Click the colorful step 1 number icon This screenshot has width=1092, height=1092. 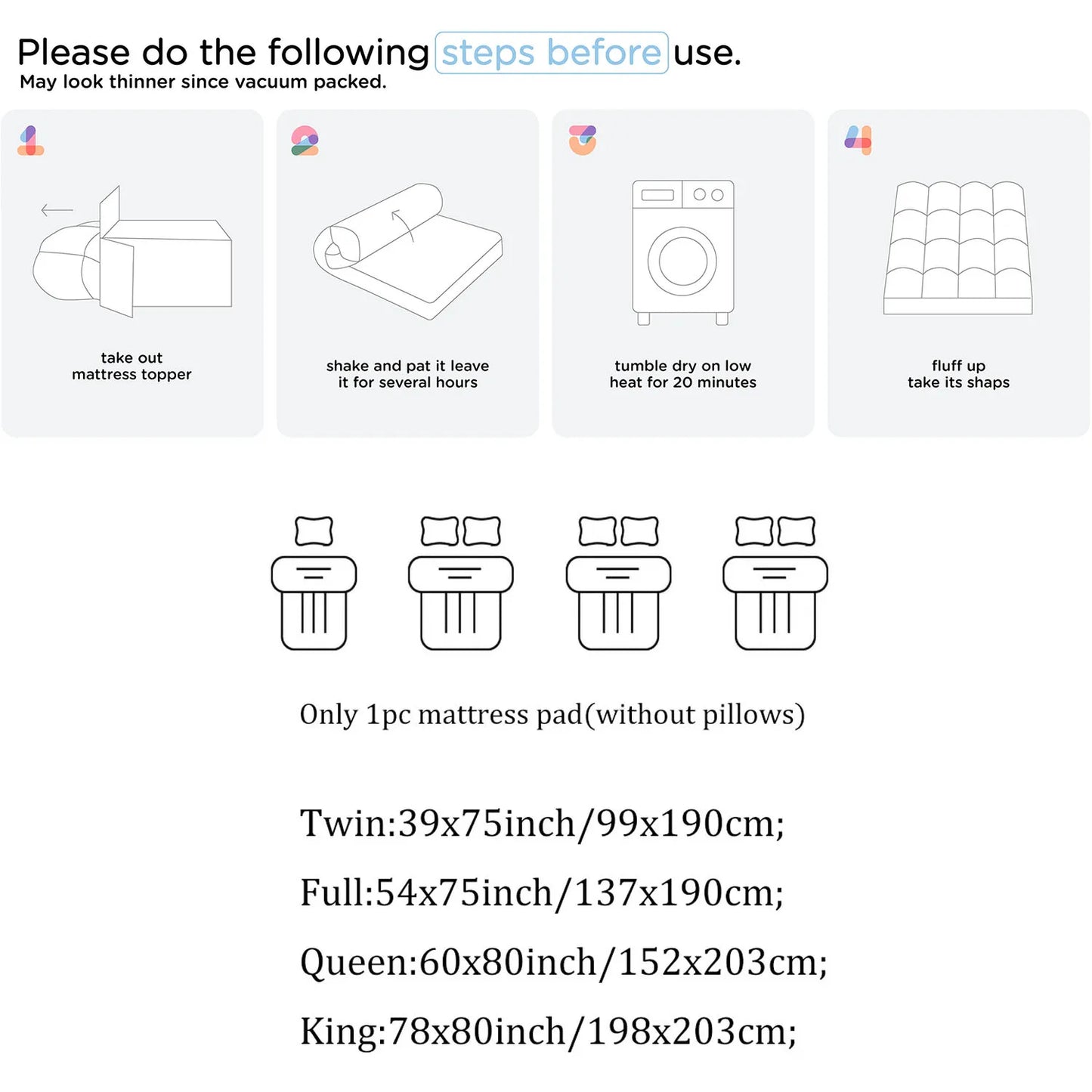coord(30,141)
